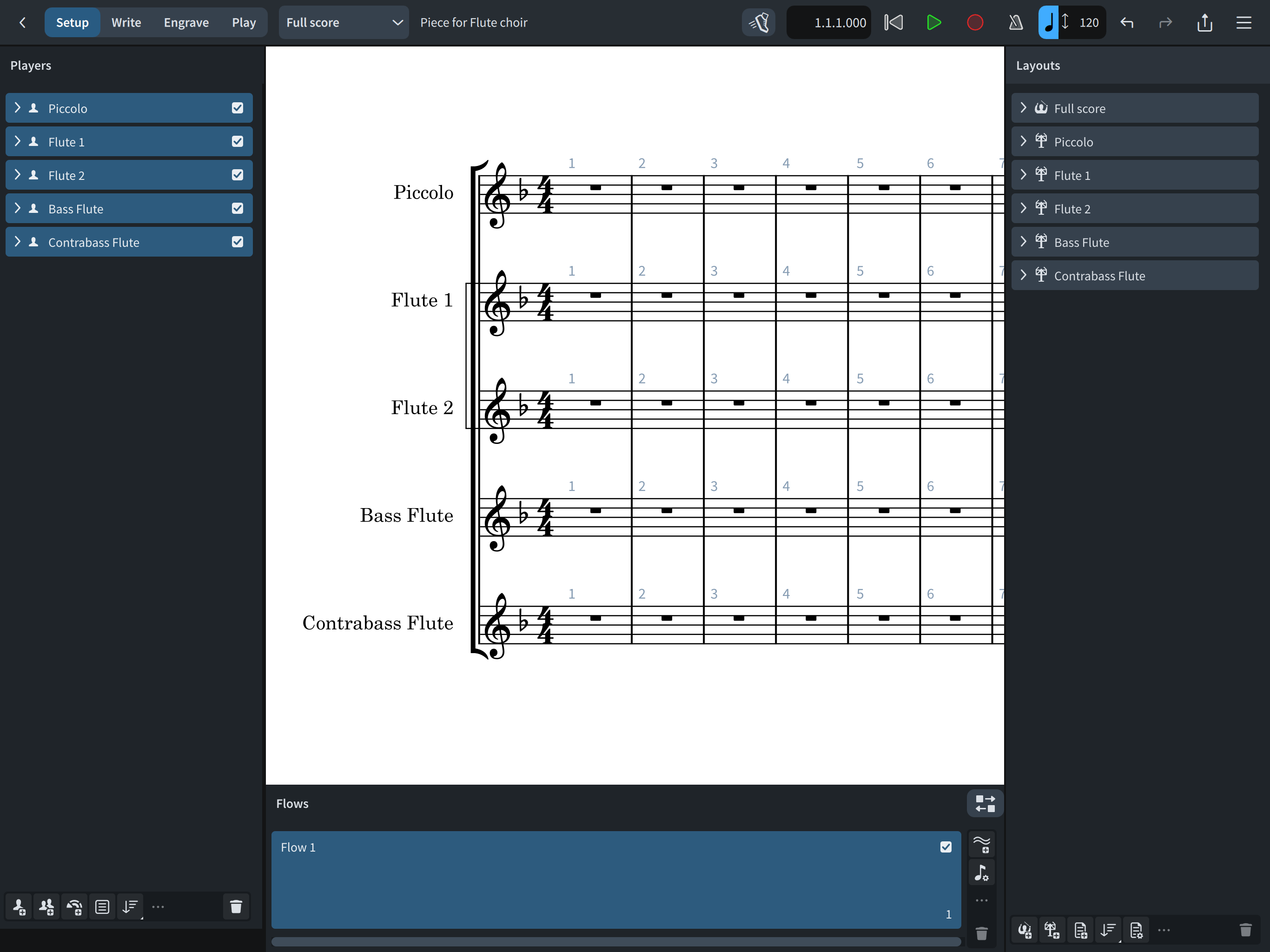Toggle the Bass Flute player checkbox

click(238, 208)
